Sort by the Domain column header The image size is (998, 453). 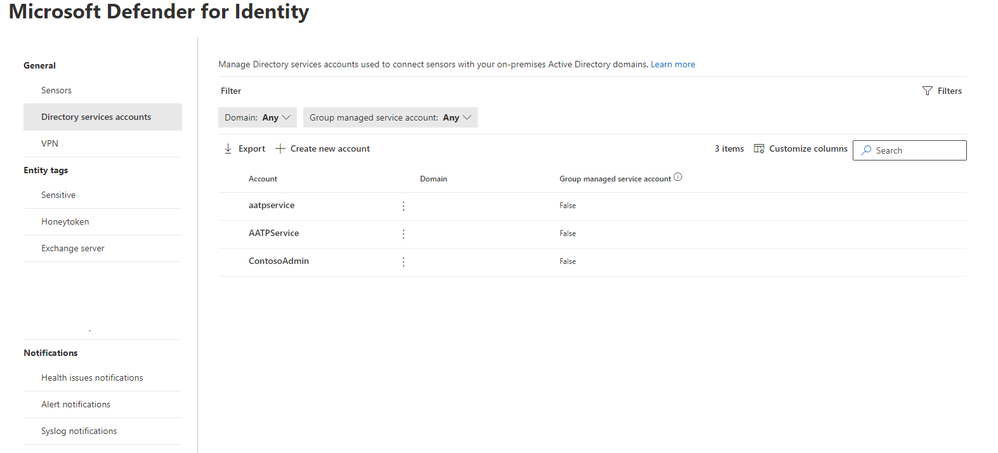[x=433, y=179]
